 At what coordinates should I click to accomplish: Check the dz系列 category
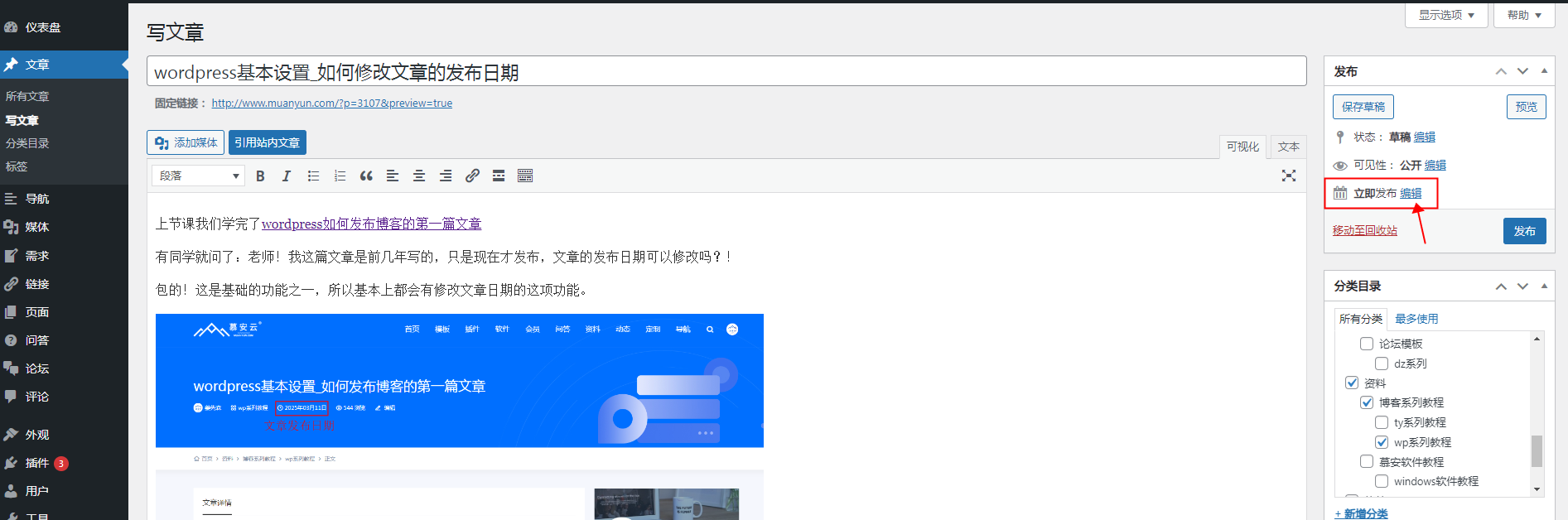pyautogui.click(x=1382, y=364)
